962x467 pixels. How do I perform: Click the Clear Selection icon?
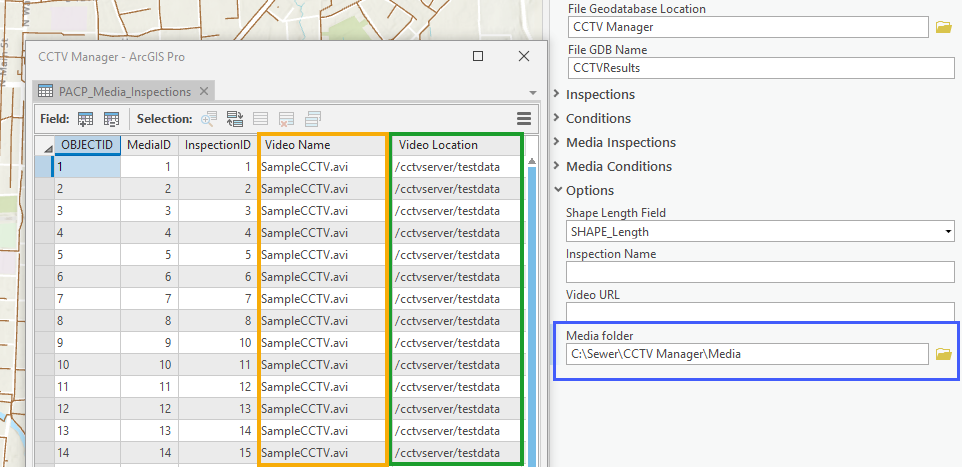coord(261,119)
